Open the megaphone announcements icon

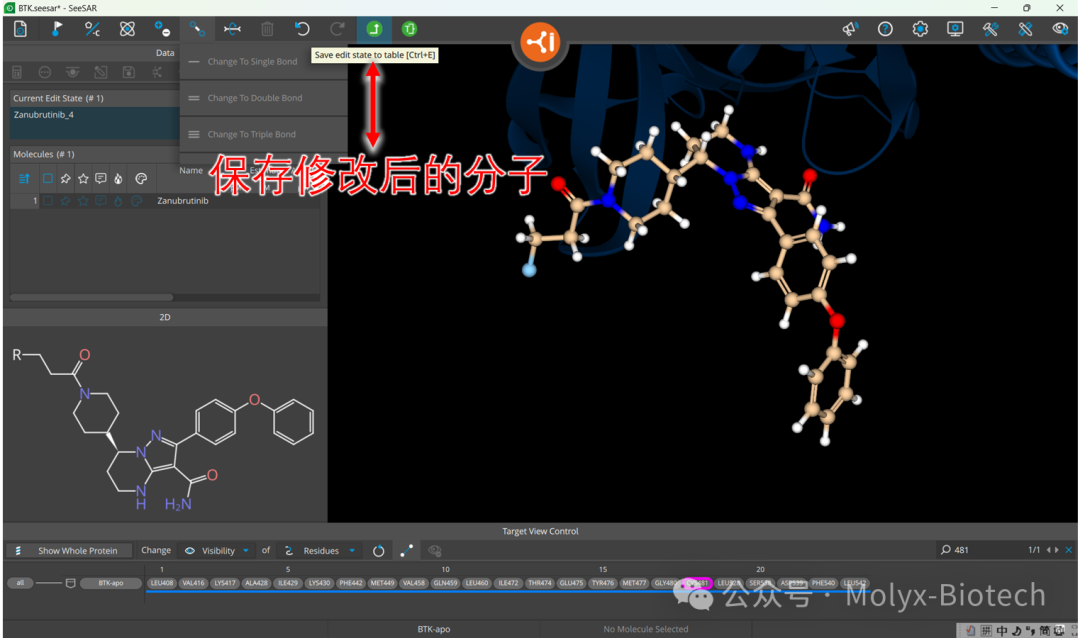[850, 29]
